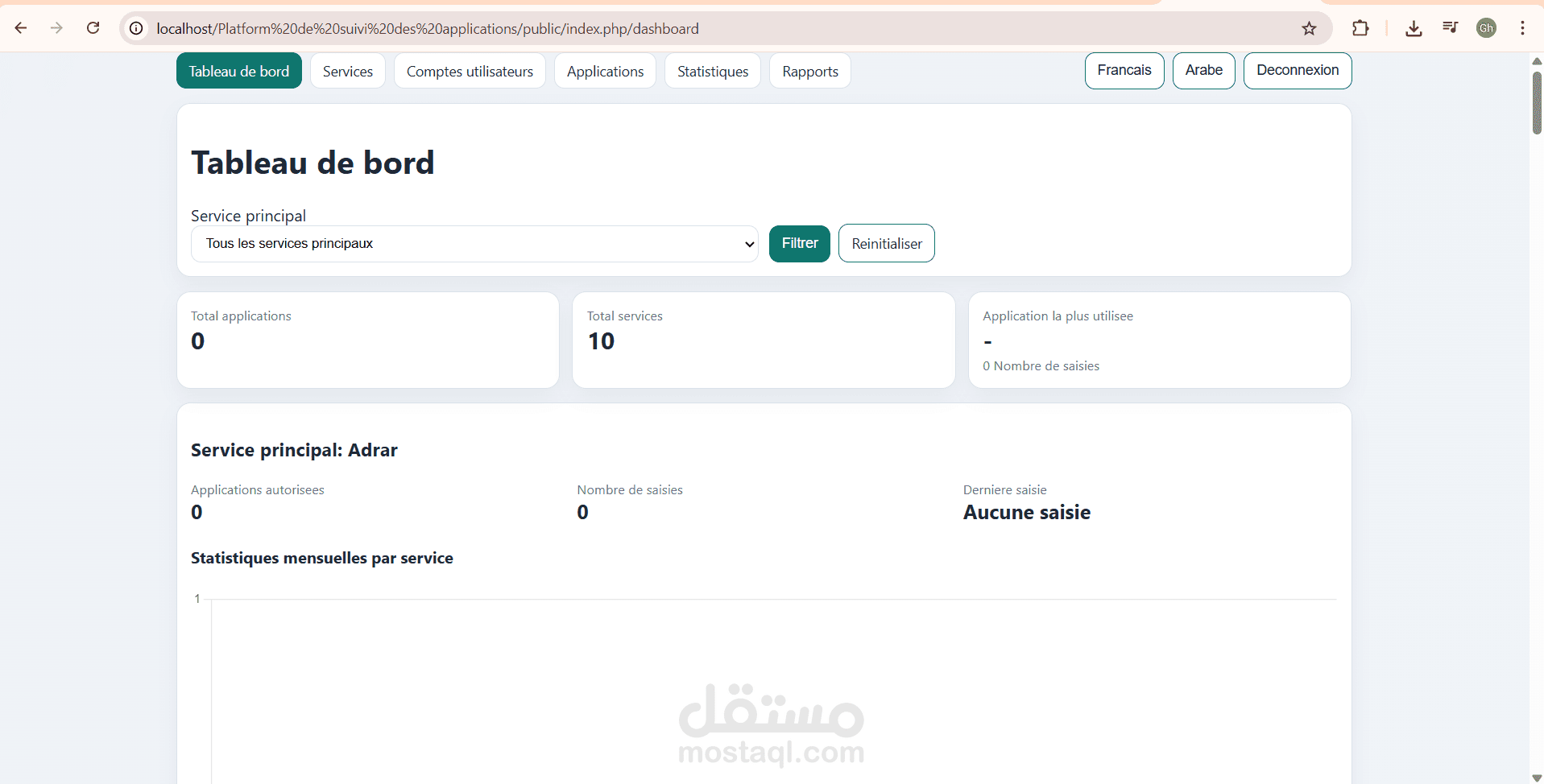Click the Reinitialiser button

[x=886, y=243]
